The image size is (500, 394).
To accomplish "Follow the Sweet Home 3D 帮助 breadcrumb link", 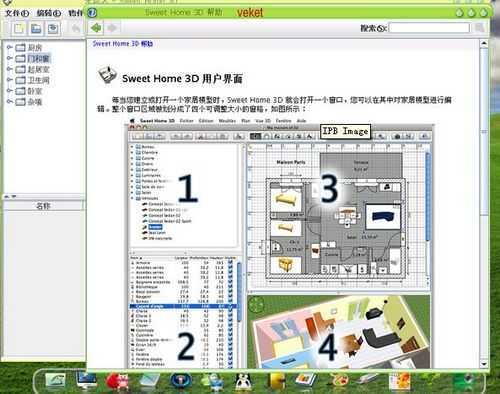I will (x=122, y=44).
